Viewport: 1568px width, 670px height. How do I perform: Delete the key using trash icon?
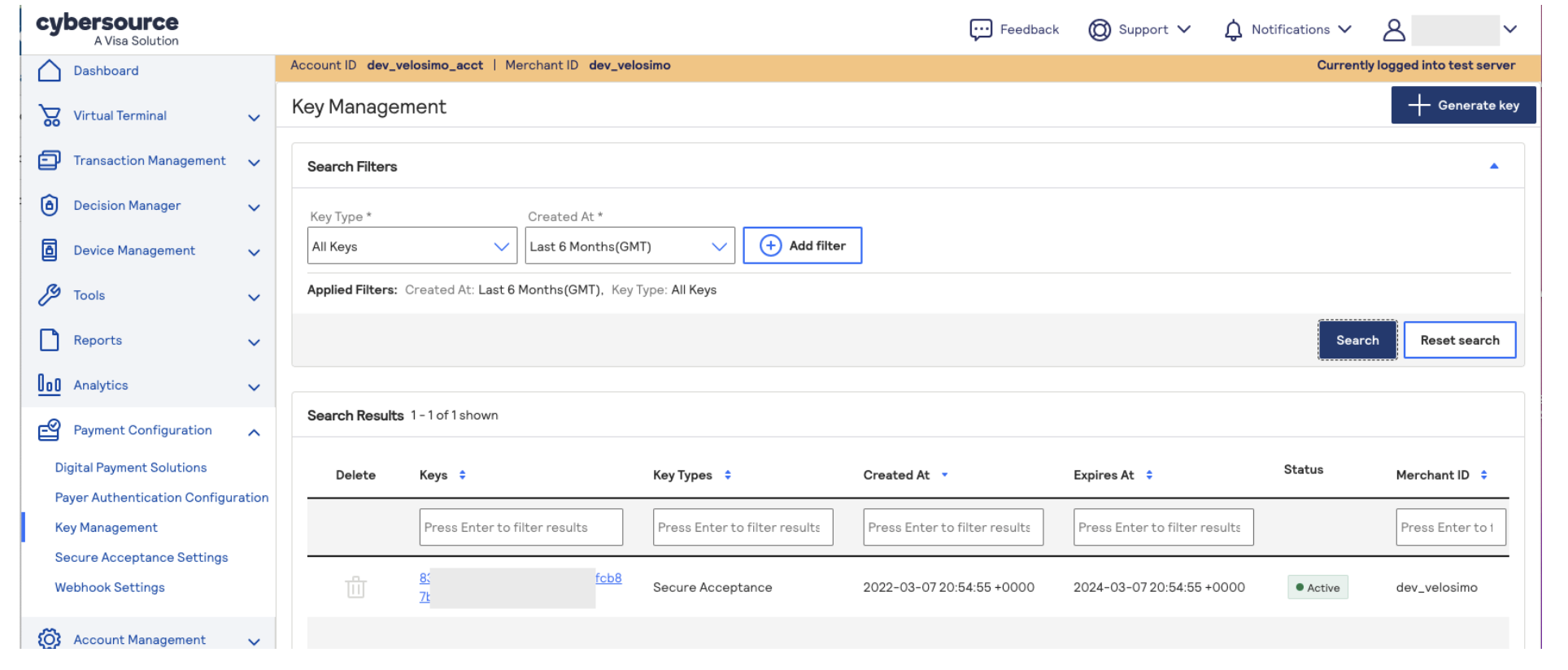(356, 587)
